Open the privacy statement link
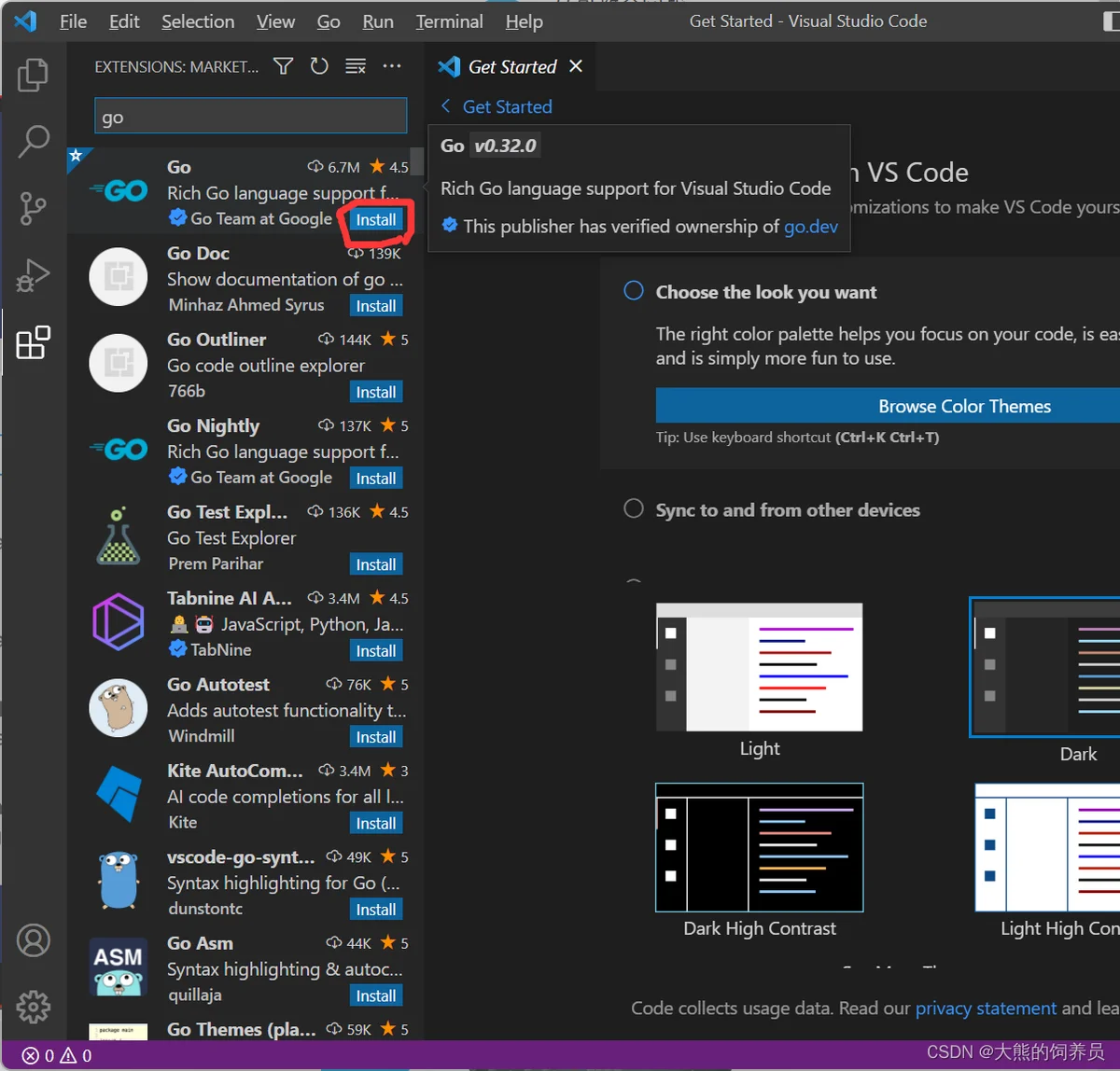1120x1071 pixels. (x=986, y=1008)
